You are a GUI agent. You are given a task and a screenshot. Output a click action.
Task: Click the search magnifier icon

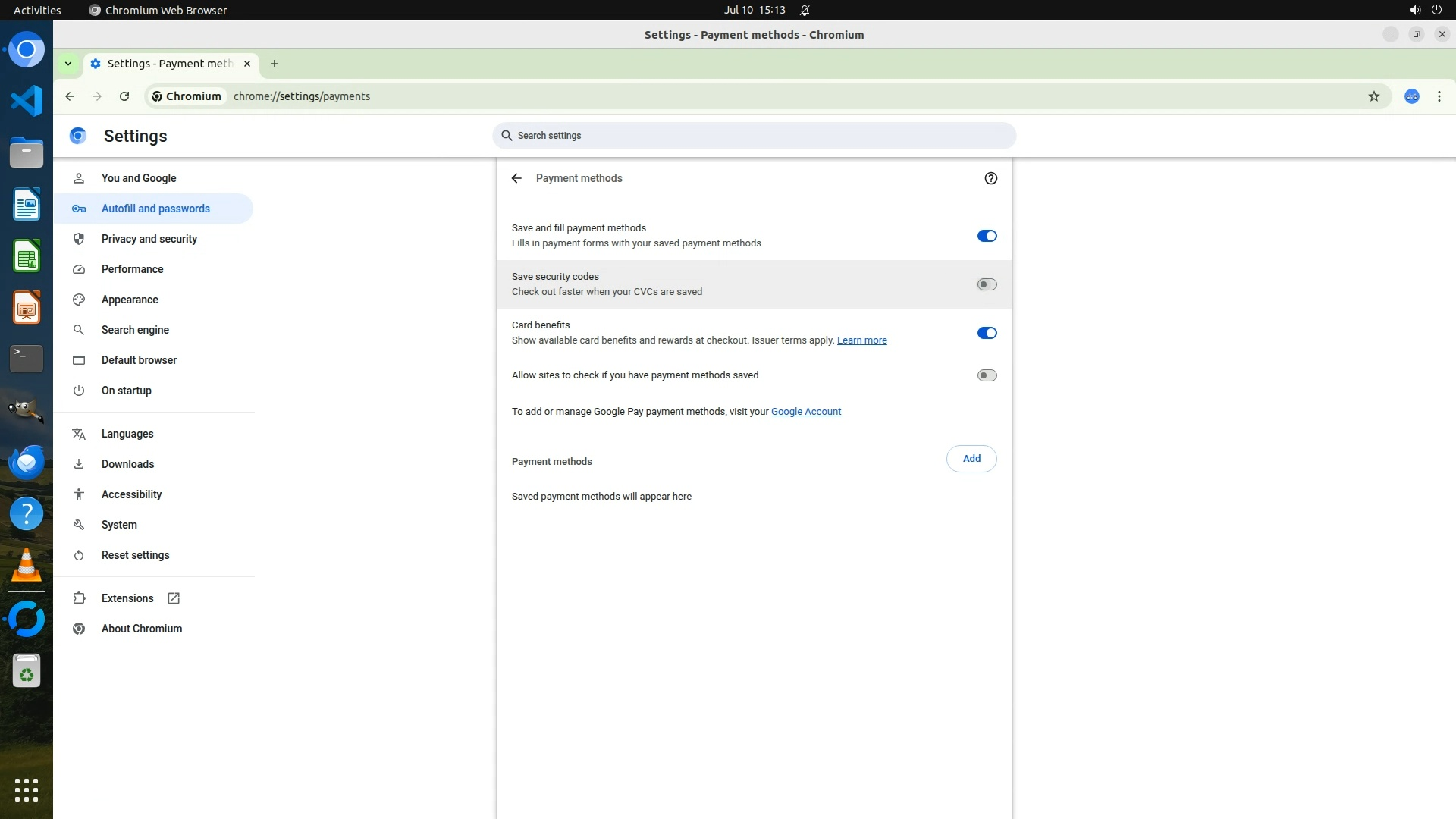point(507,136)
